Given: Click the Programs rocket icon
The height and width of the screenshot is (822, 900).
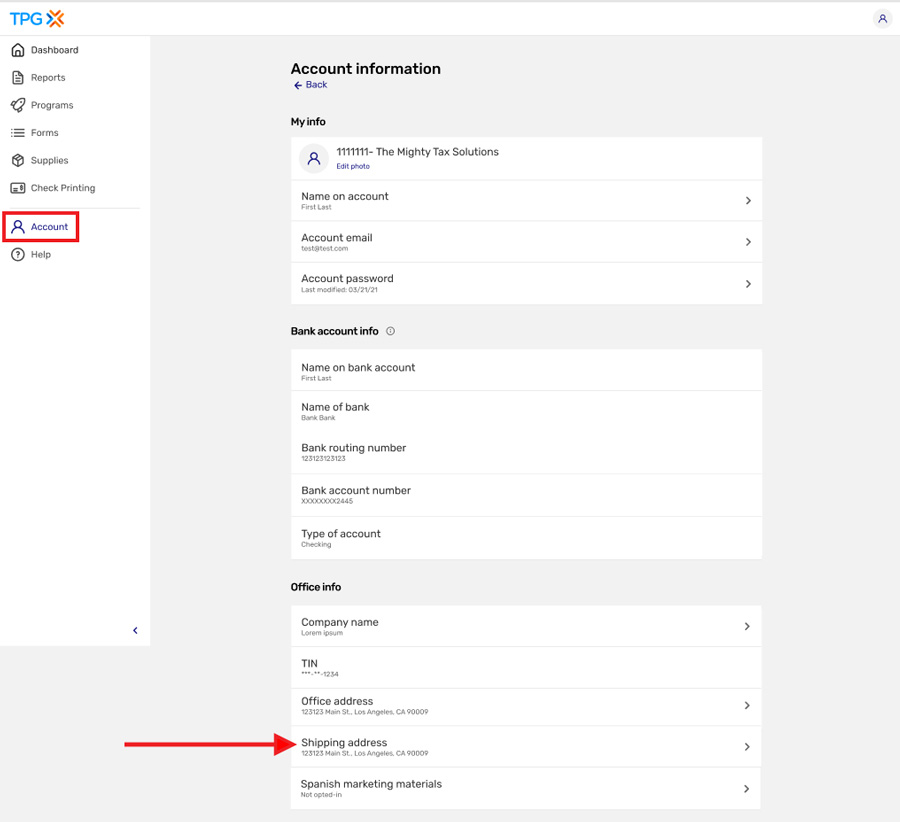Looking at the screenshot, I should 18,105.
